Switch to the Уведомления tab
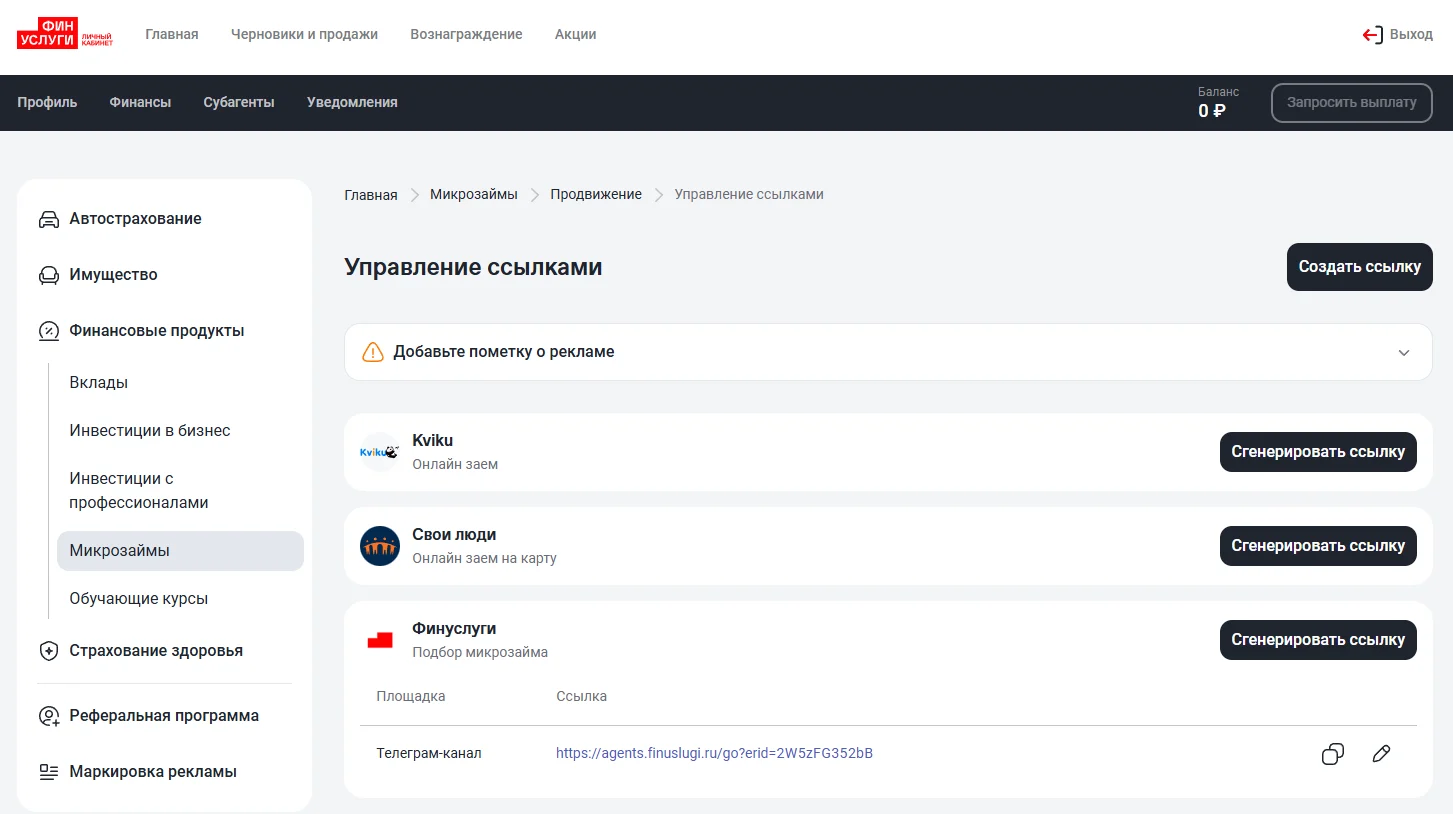 pos(352,102)
